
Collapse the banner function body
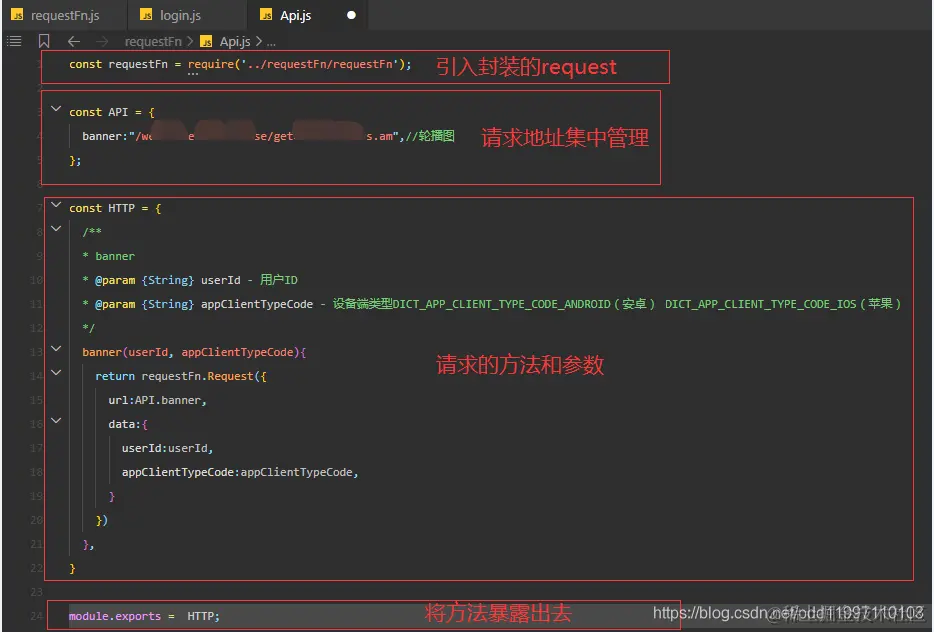(56, 351)
